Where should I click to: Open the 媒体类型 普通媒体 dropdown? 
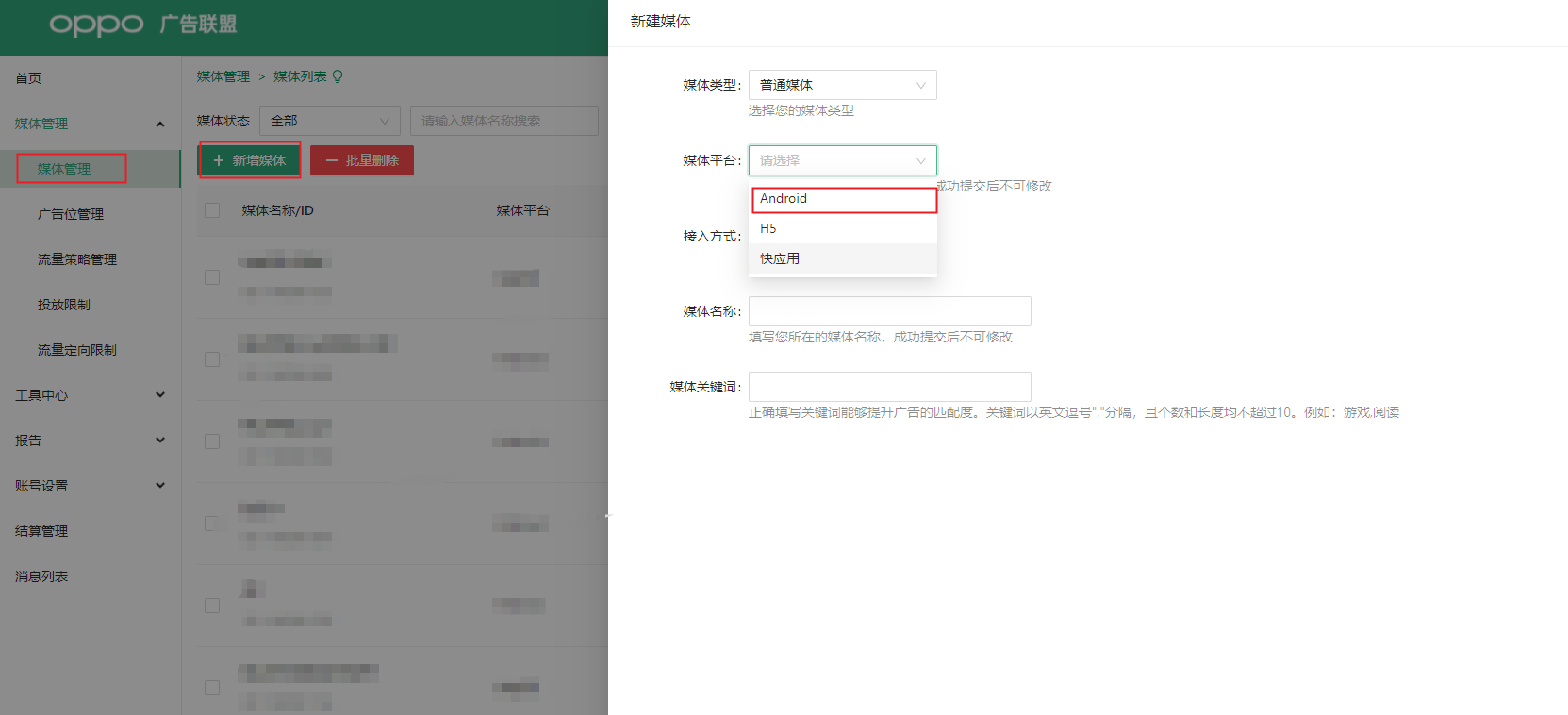pyautogui.click(x=843, y=85)
